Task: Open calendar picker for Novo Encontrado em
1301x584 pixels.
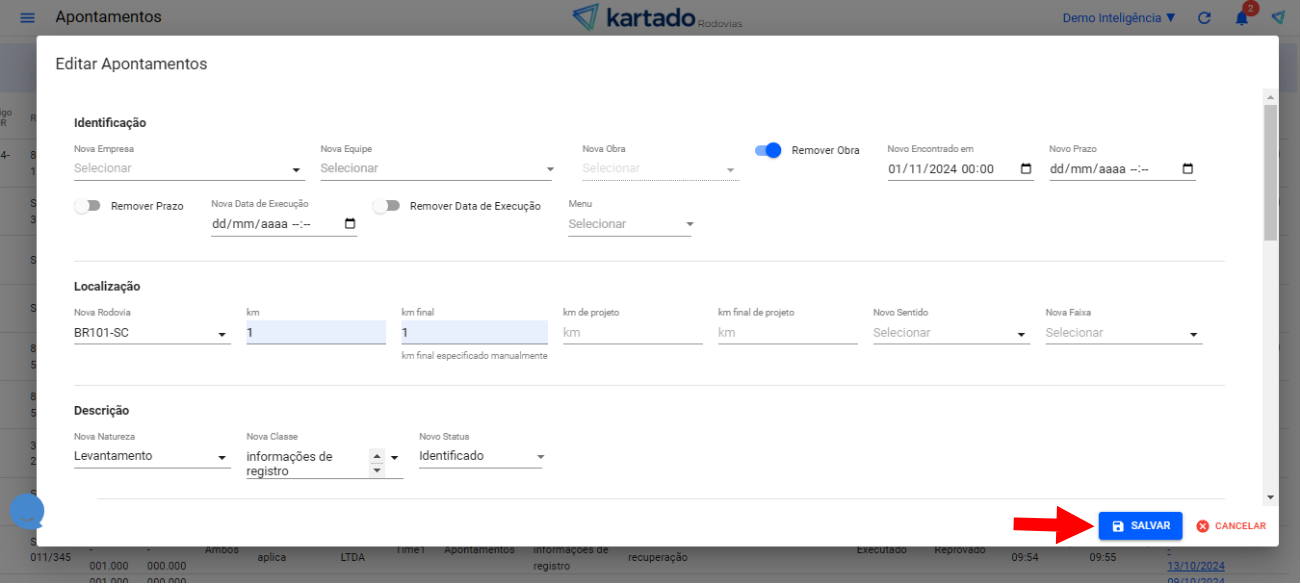Action: pyautogui.click(x=1026, y=169)
